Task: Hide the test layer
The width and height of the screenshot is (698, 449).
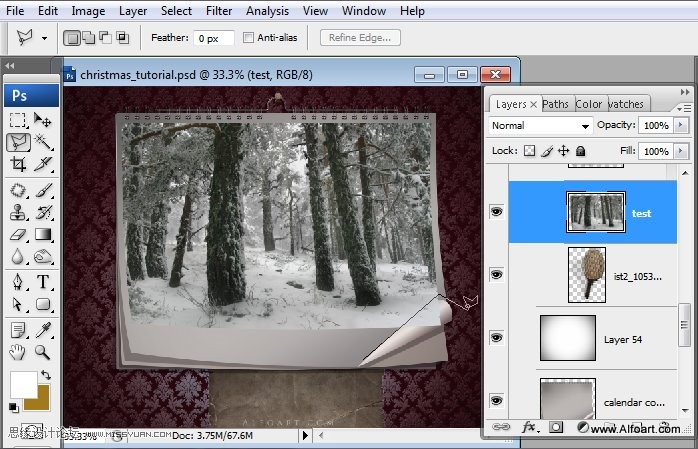Action: coord(497,211)
